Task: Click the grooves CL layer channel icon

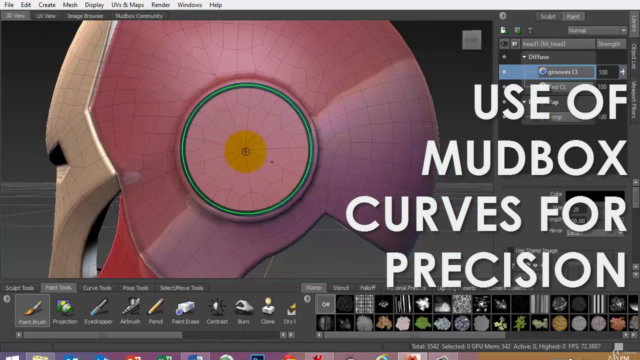Action: tap(543, 71)
